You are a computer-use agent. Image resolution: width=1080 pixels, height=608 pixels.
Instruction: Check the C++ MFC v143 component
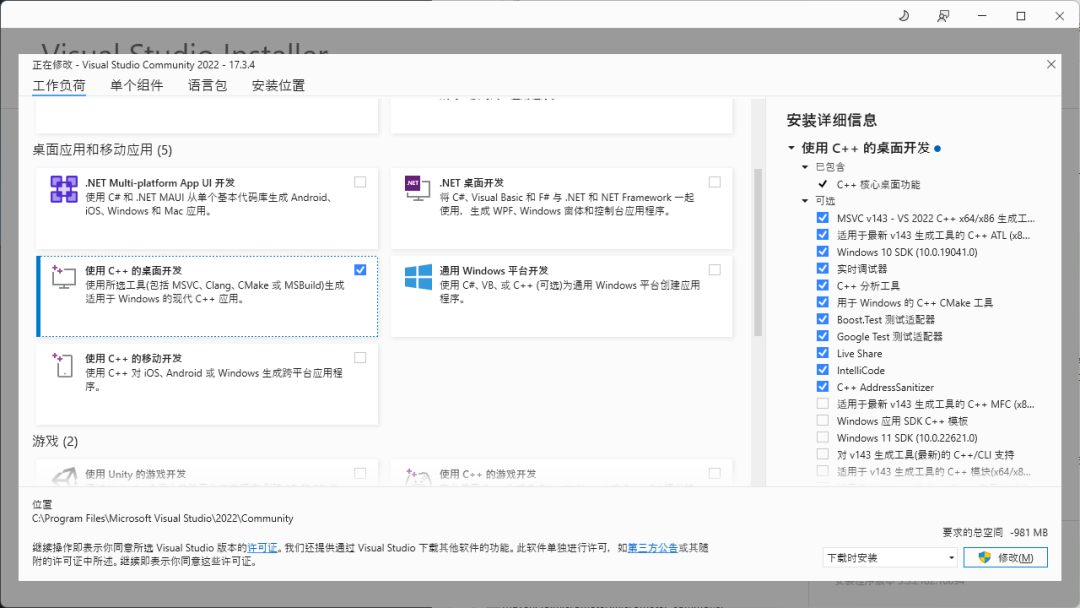coord(822,403)
